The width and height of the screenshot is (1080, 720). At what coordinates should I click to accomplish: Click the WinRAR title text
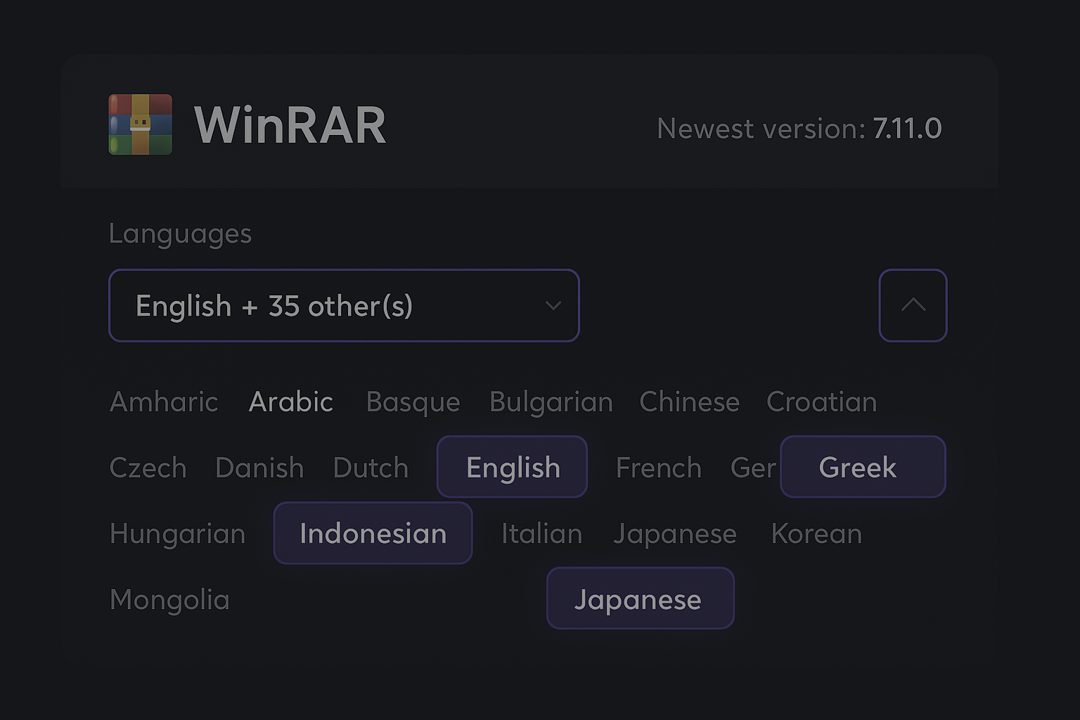tap(290, 125)
